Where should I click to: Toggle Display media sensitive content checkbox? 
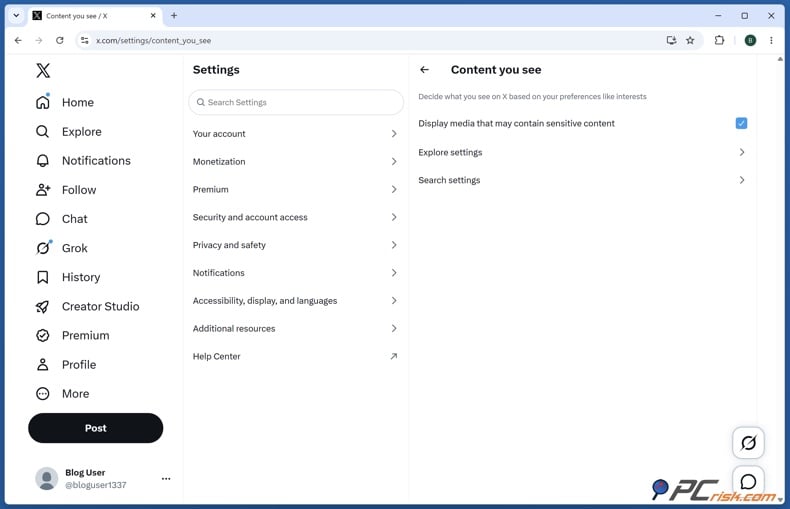[741, 123]
